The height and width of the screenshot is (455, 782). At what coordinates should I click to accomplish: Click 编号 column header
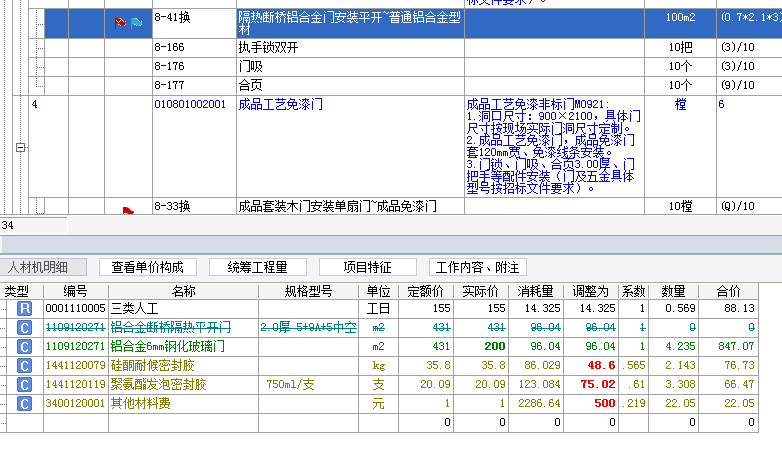click(x=76, y=291)
